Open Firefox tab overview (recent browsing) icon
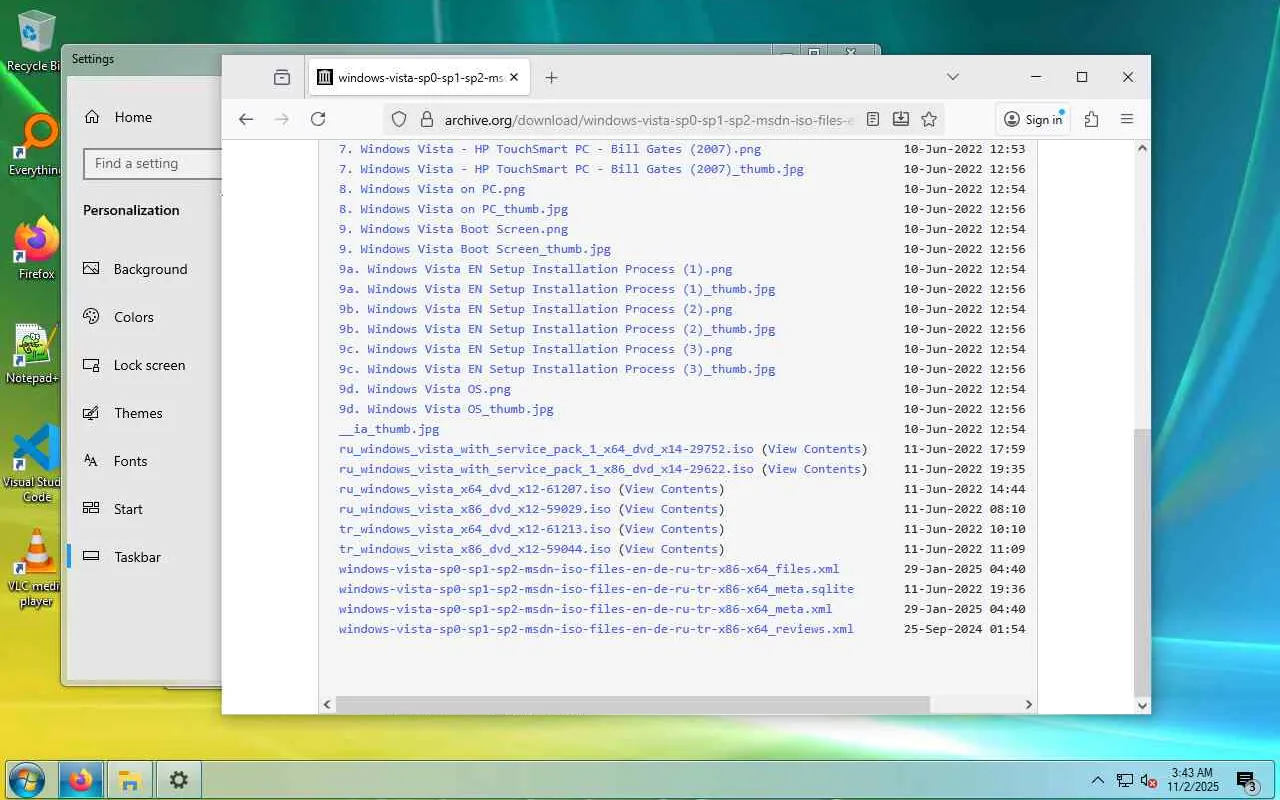Viewport: 1280px width, 800px height. pos(282,77)
